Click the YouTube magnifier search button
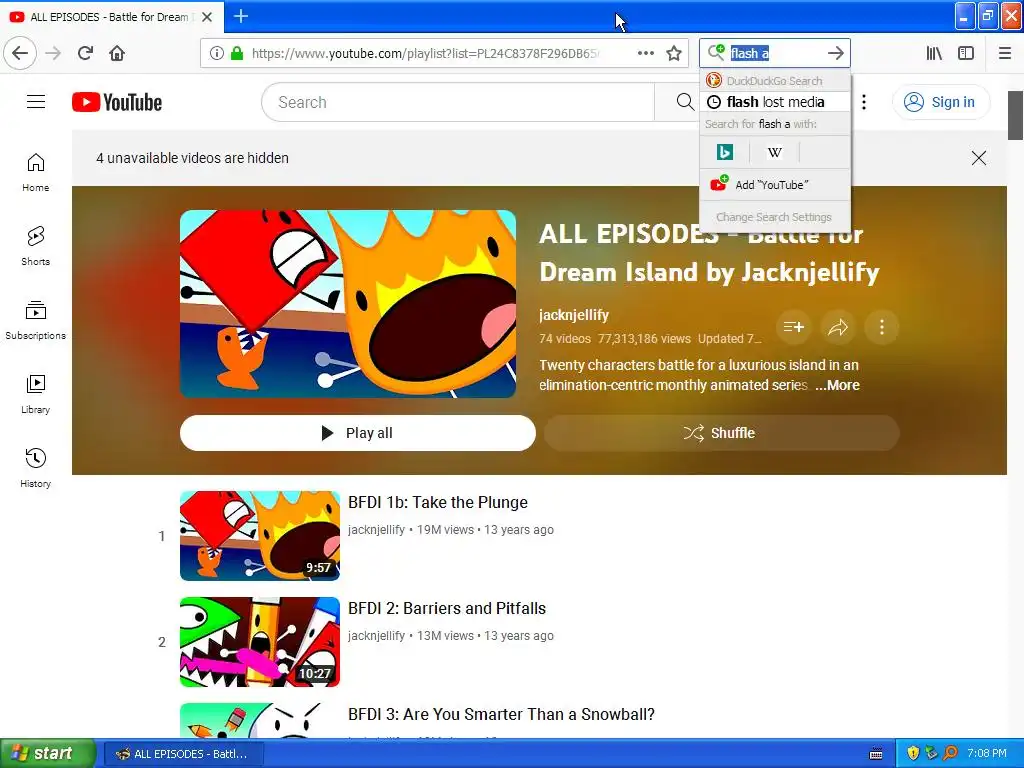1024x768 pixels. [684, 102]
